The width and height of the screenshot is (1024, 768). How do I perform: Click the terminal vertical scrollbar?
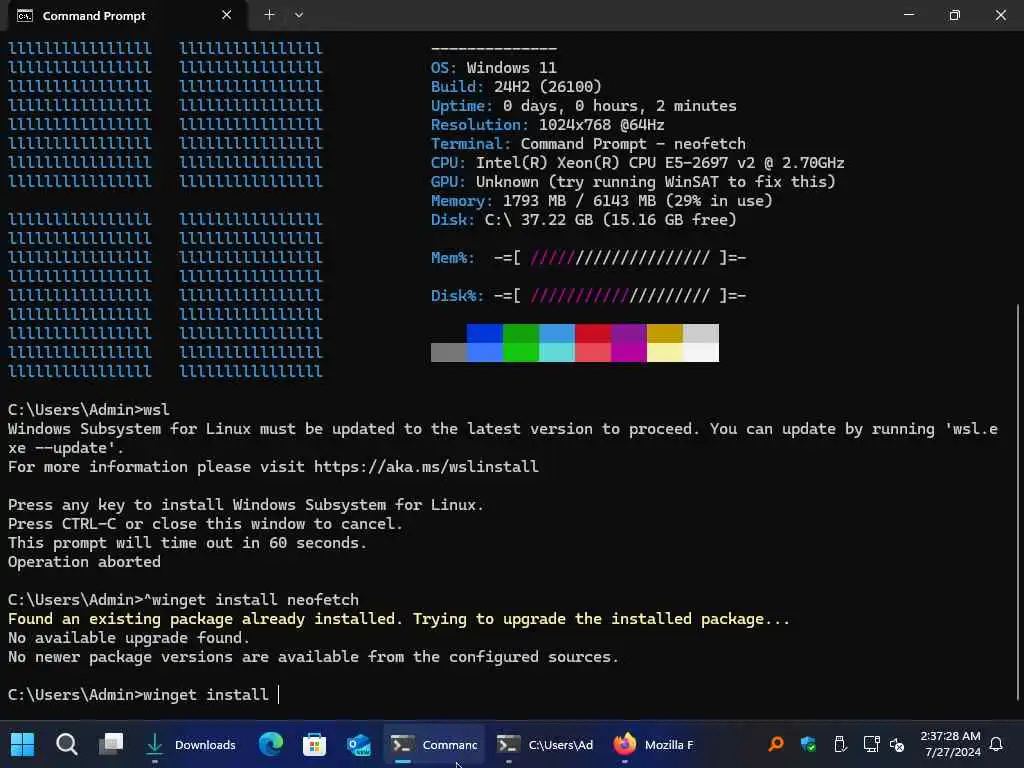1019,502
